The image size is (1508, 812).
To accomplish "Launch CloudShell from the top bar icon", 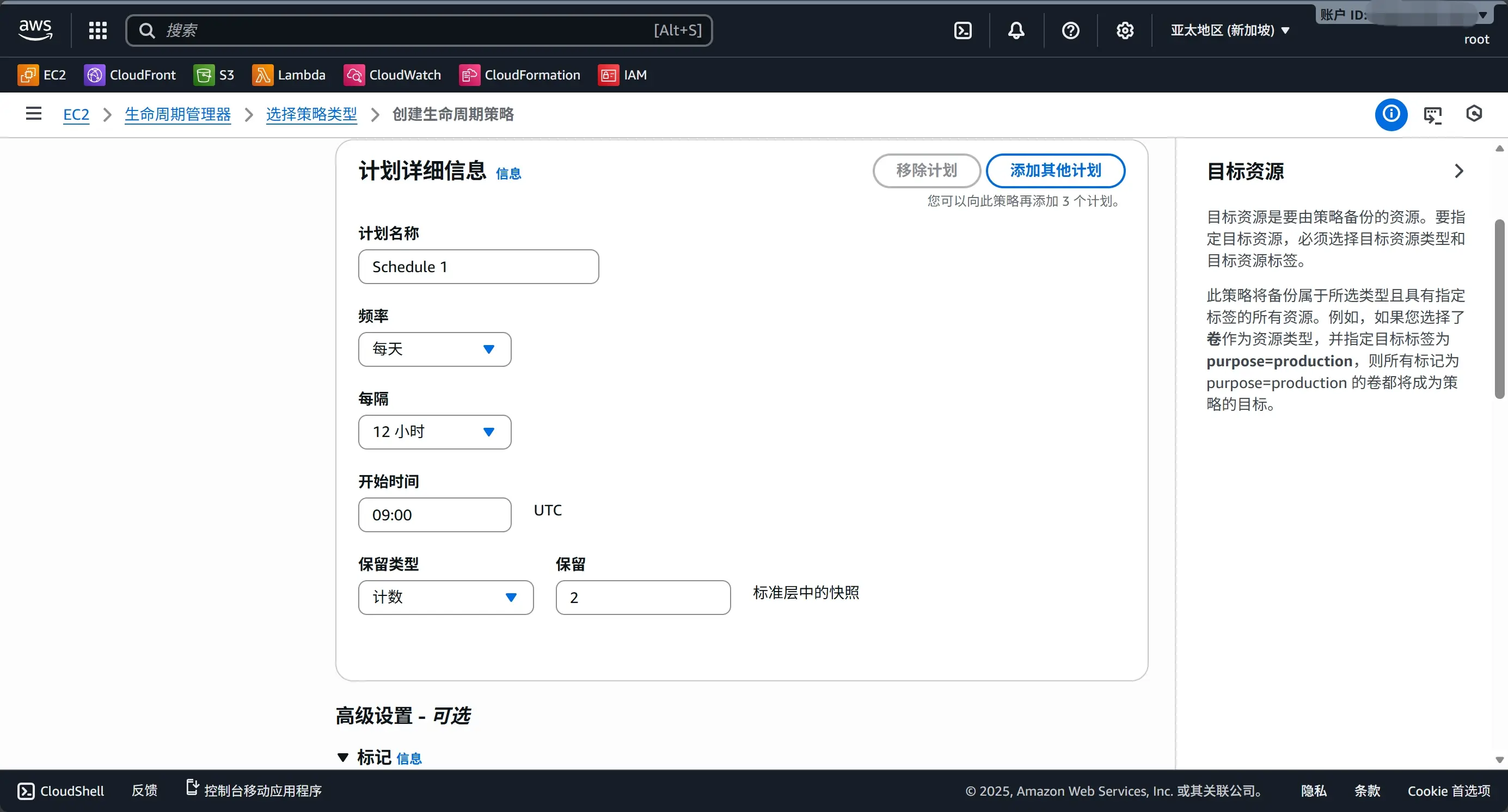I will (962, 30).
